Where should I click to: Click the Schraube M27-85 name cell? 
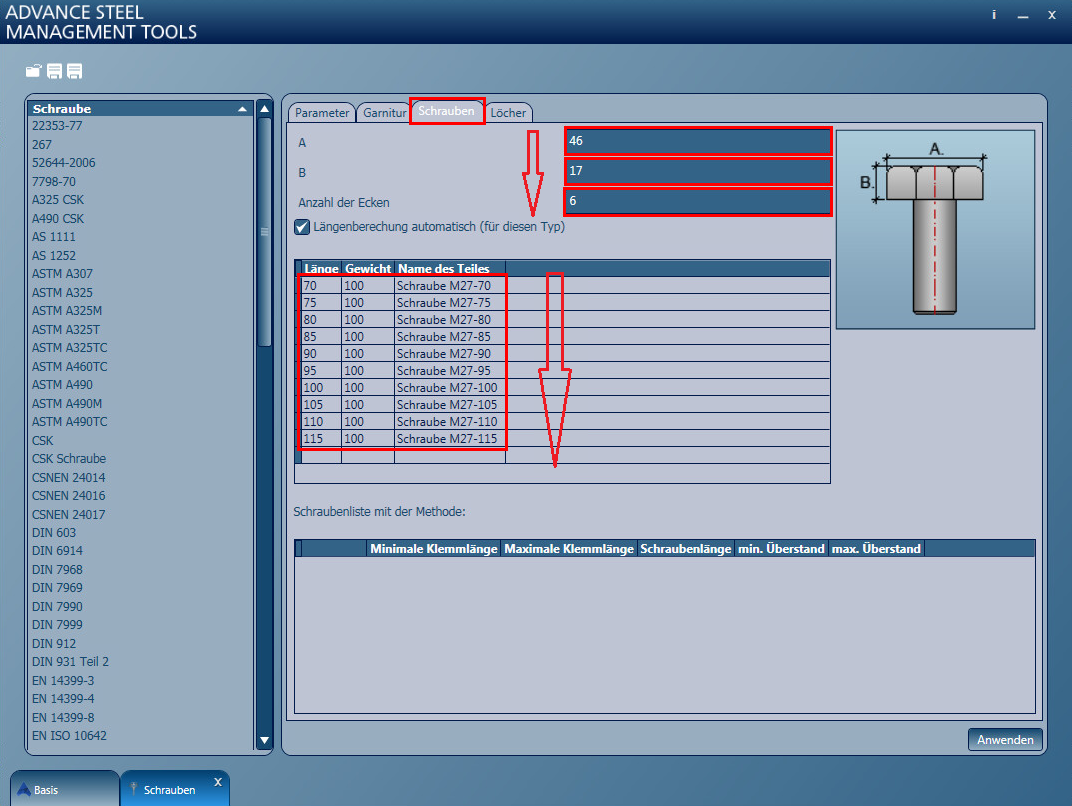tap(450, 336)
